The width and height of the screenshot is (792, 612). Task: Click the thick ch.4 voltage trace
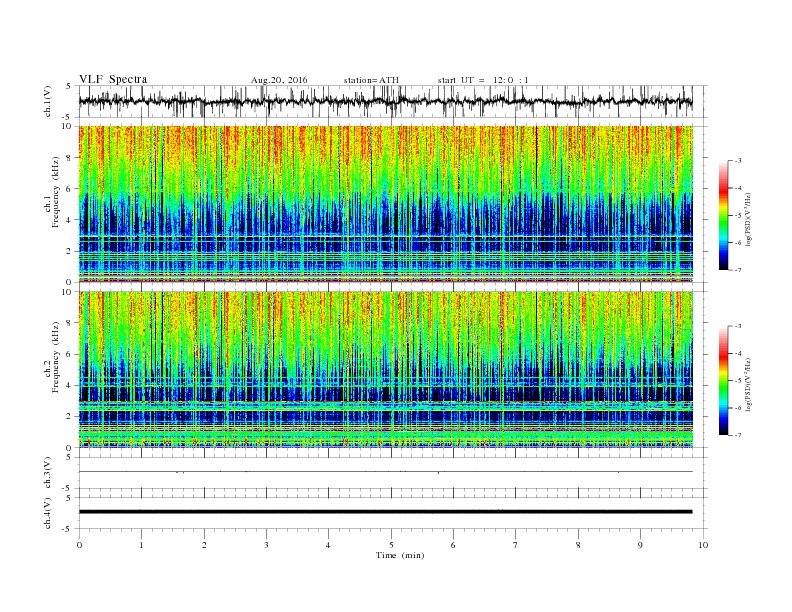coord(386,512)
